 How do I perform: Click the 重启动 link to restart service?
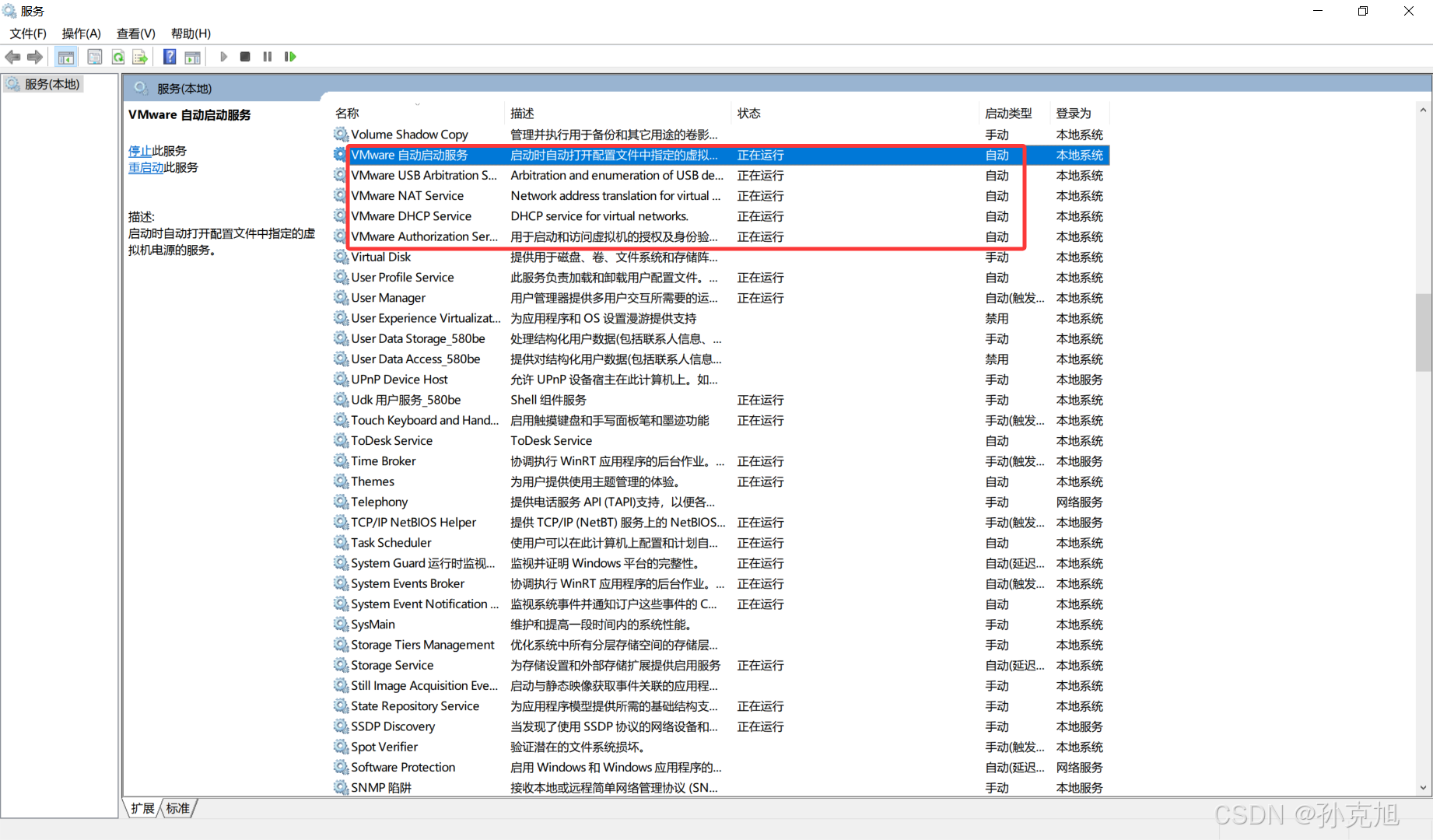pos(146,167)
